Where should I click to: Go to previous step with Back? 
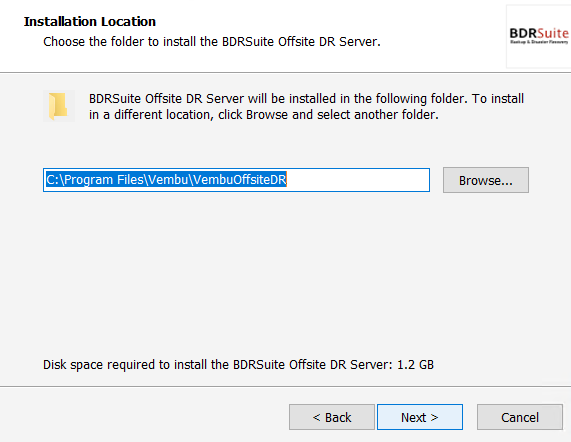(x=332, y=417)
